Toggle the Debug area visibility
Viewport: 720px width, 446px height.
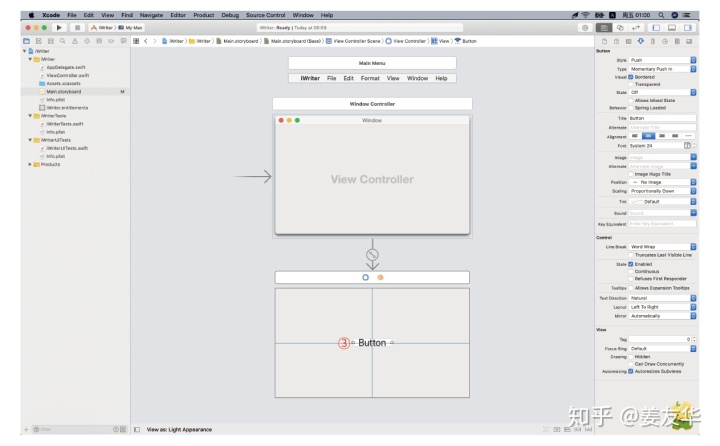pyautogui.click(x=672, y=28)
